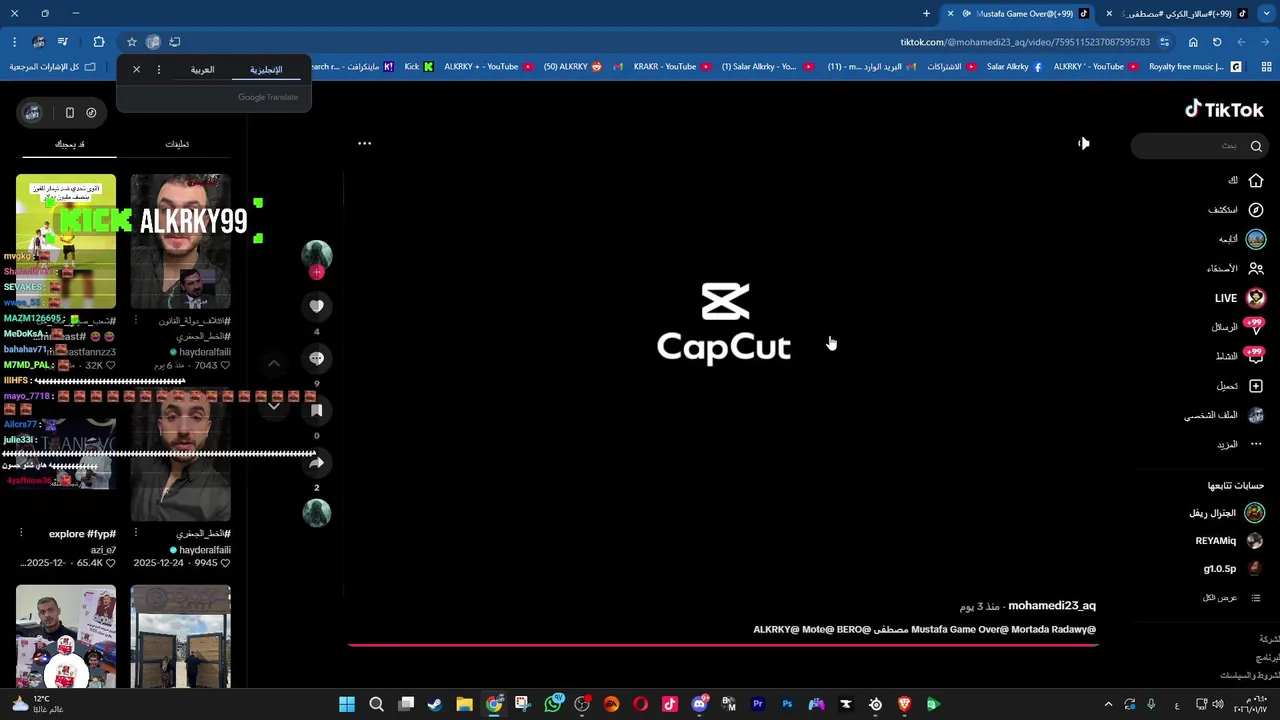Open the g1.0.5p followed account
The width and height of the screenshot is (1280, 720).
click(x=1233, y=569)
